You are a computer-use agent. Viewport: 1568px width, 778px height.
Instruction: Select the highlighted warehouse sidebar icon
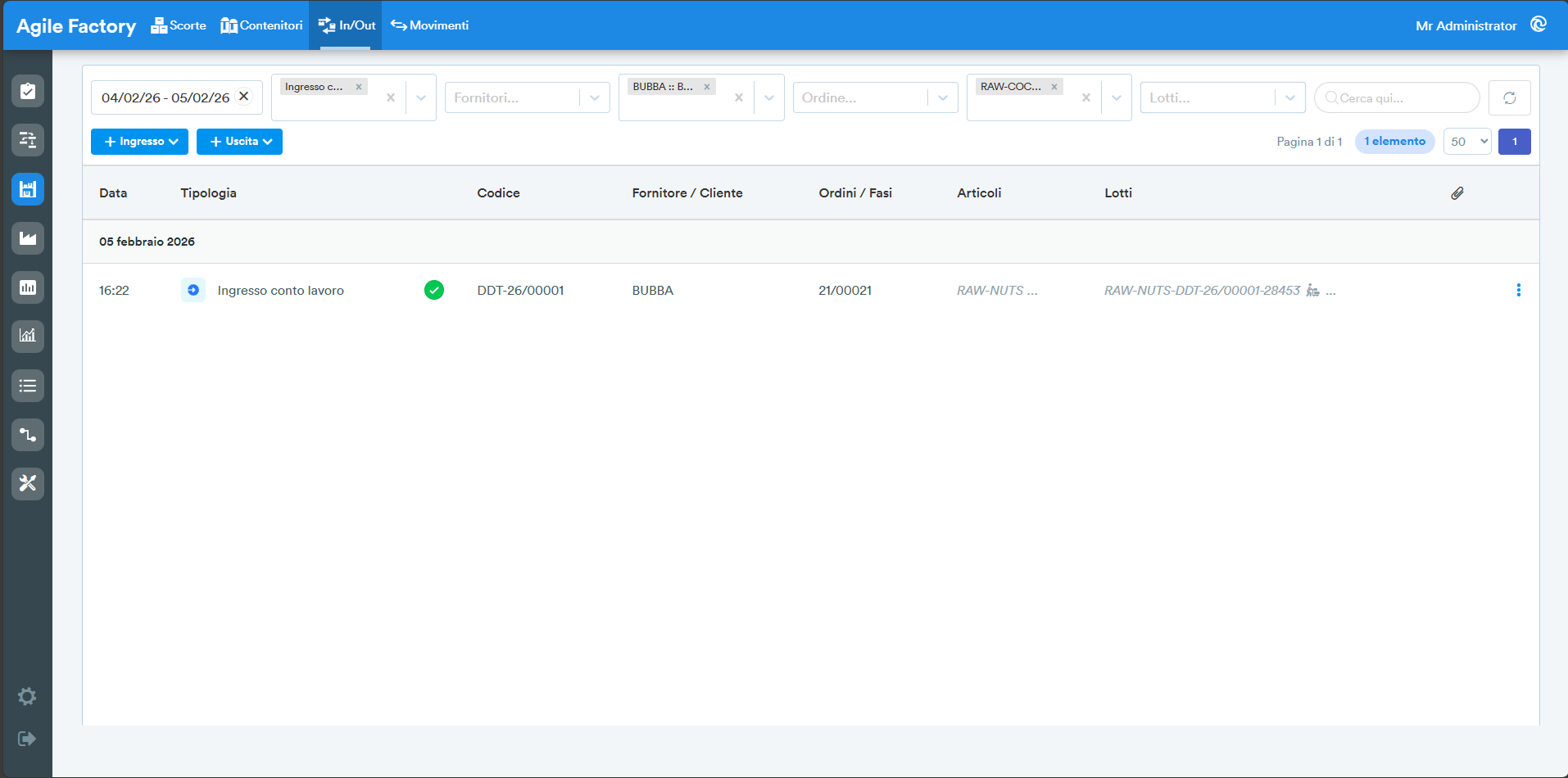[x=28, y=189]
